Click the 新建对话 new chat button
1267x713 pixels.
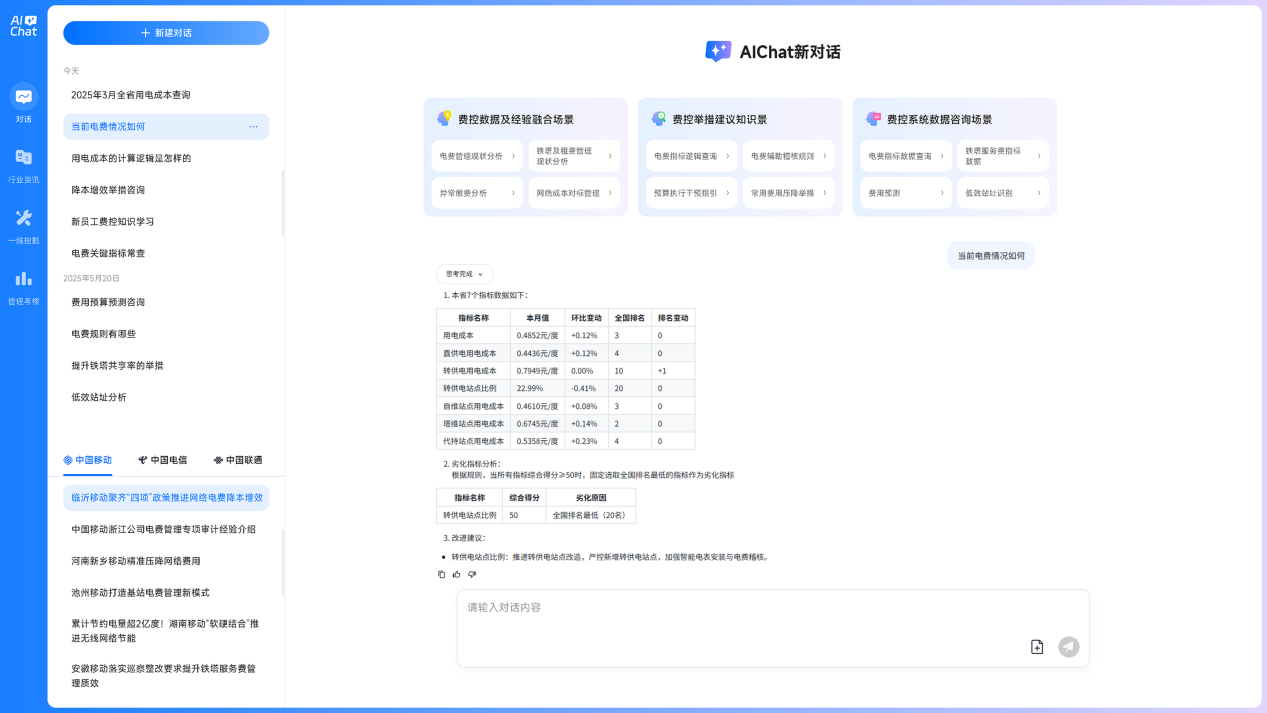click(x=166, y=33)
